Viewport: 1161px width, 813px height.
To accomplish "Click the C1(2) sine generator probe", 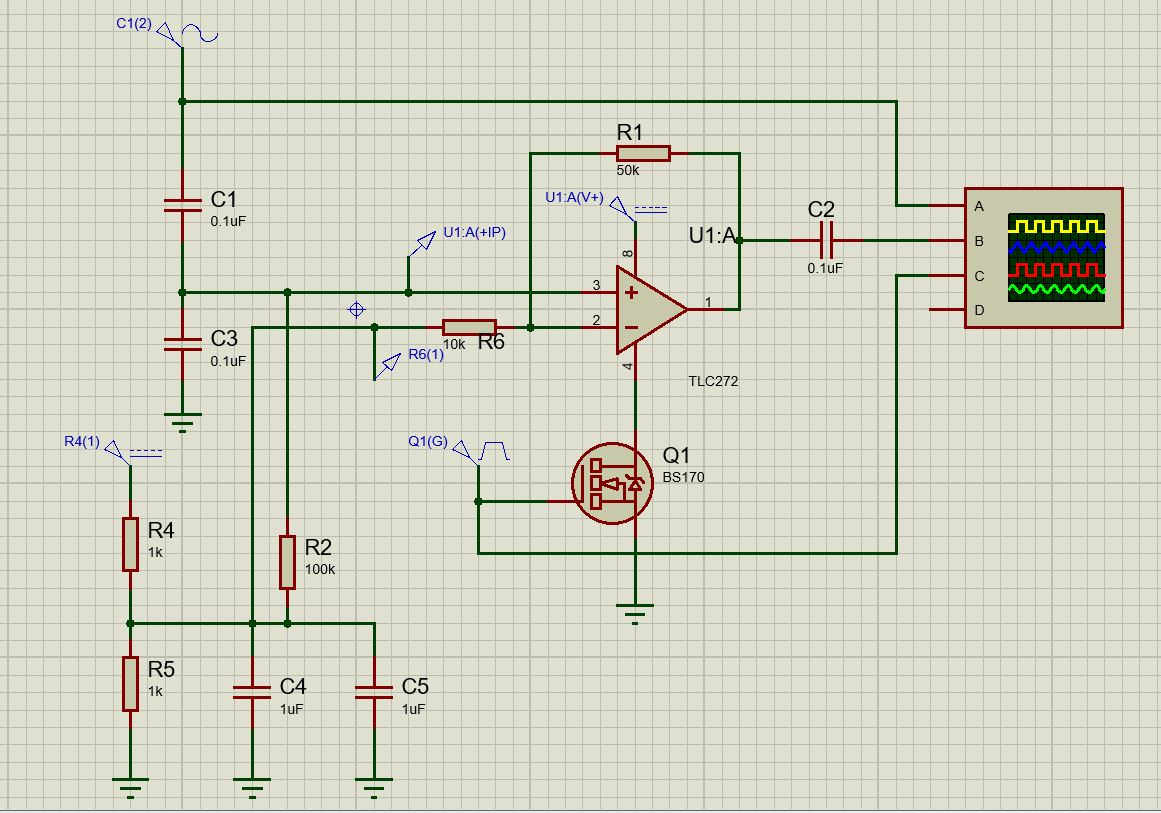I will coord(187,34).
